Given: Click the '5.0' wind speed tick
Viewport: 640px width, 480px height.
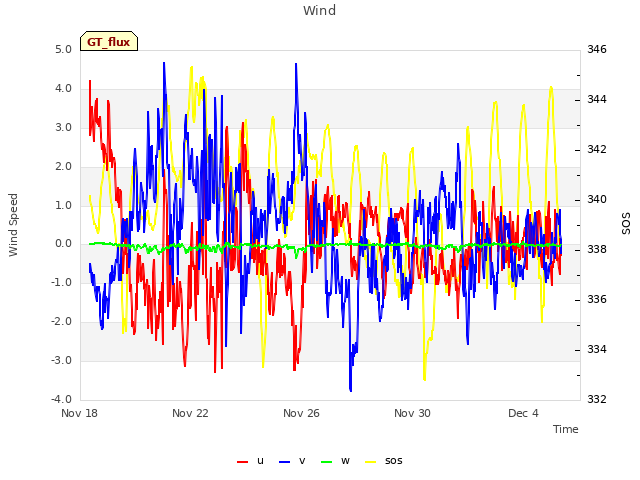Looking at the screenshot, I should (63, 49).
